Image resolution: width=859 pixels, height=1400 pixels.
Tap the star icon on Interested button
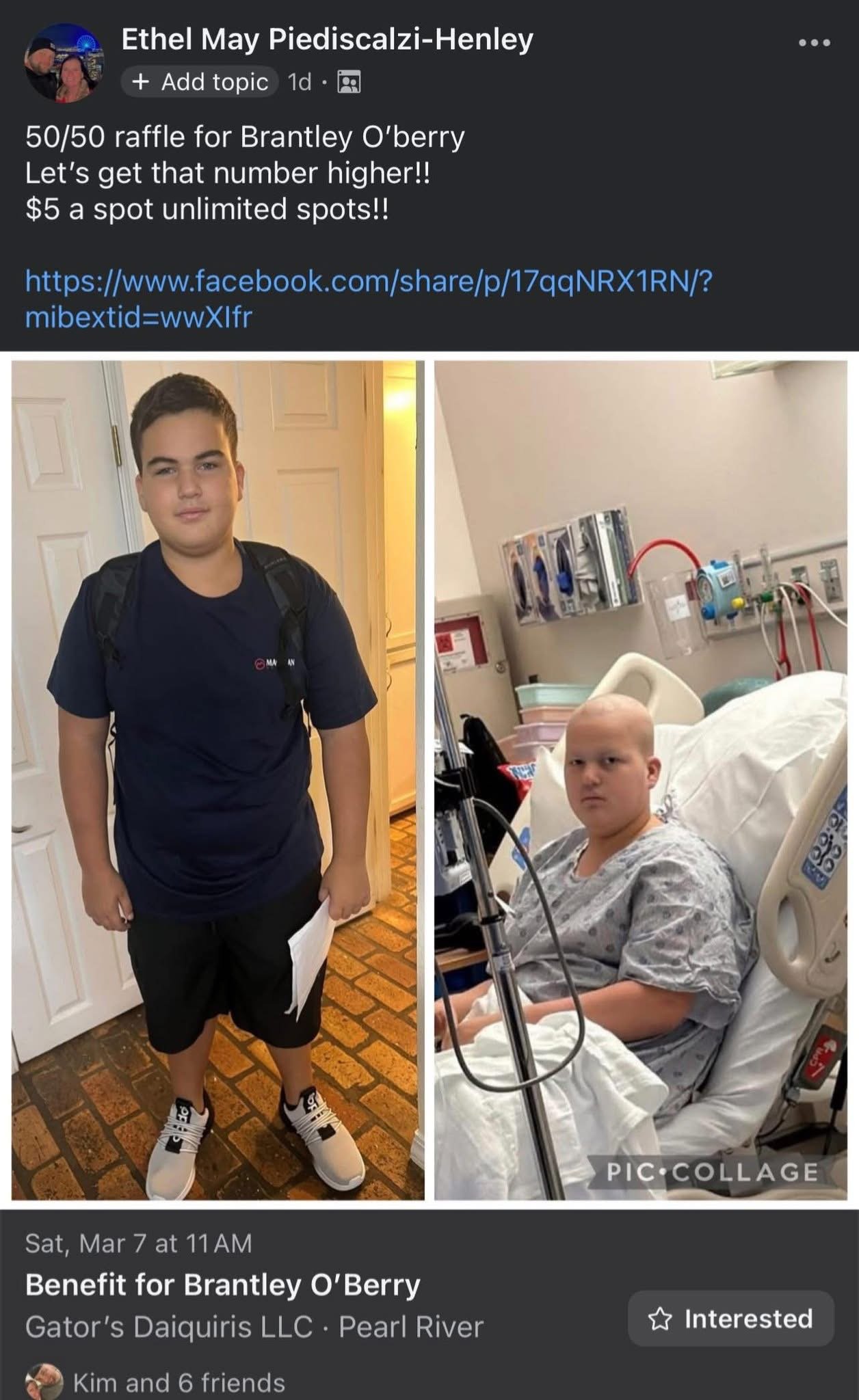(659, 1319)
